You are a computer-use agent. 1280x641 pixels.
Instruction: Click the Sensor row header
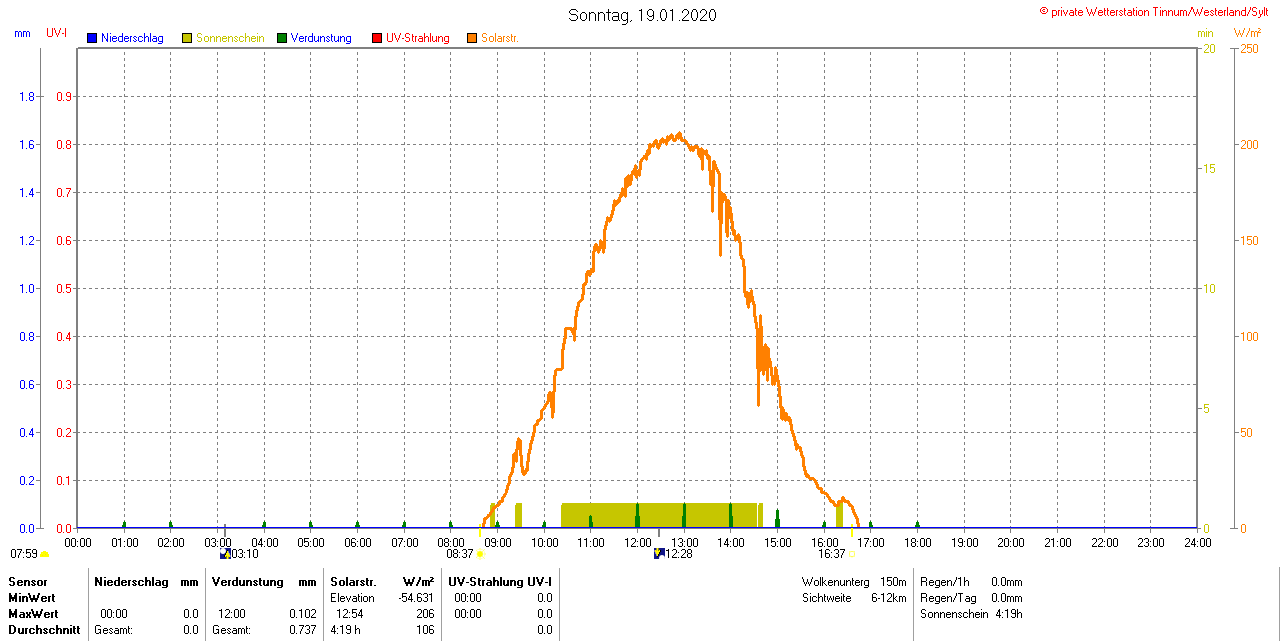(x=27, y=582)
